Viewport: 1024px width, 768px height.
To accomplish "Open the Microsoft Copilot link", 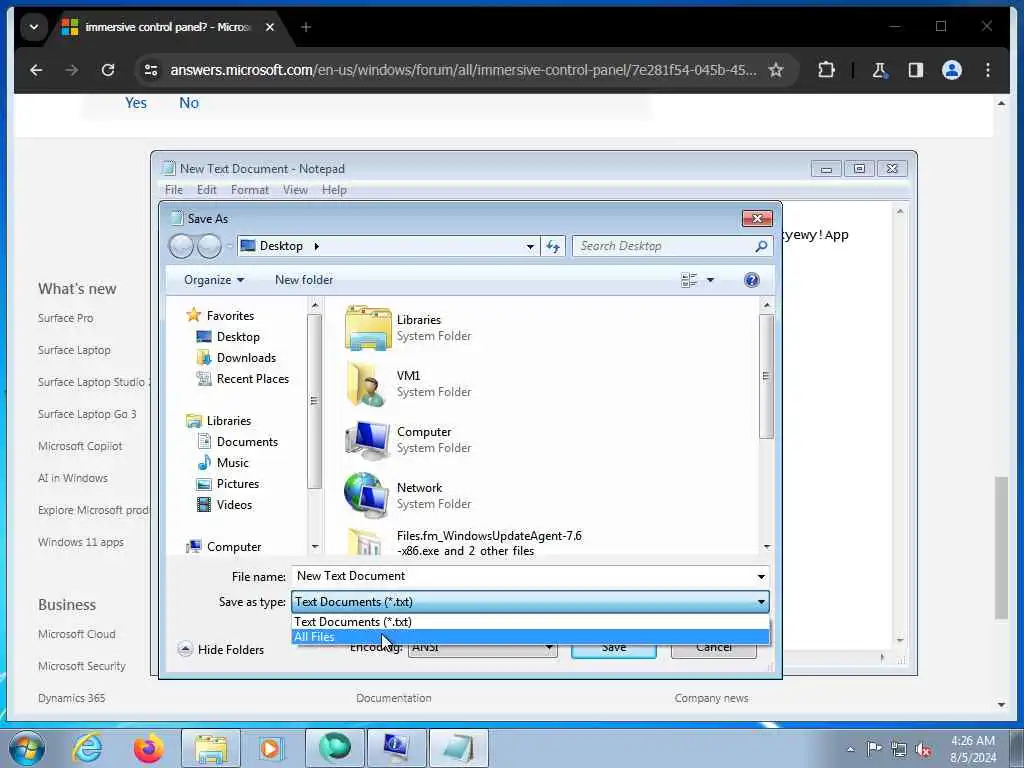I will [x=80, y=446].
